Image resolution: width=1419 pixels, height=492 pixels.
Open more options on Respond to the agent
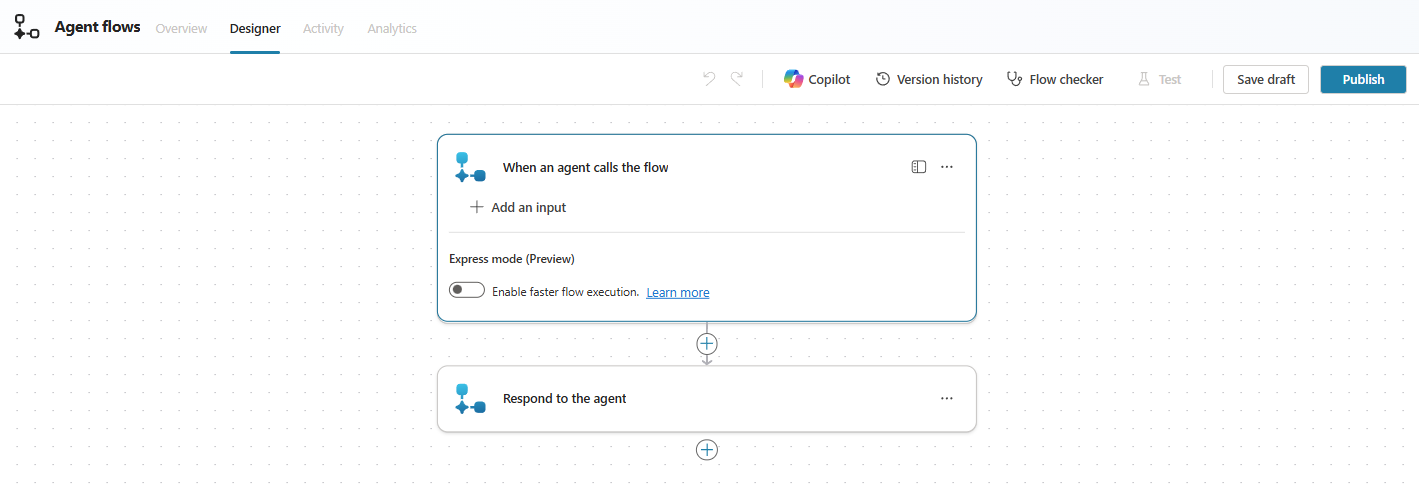tap(947, 398)
